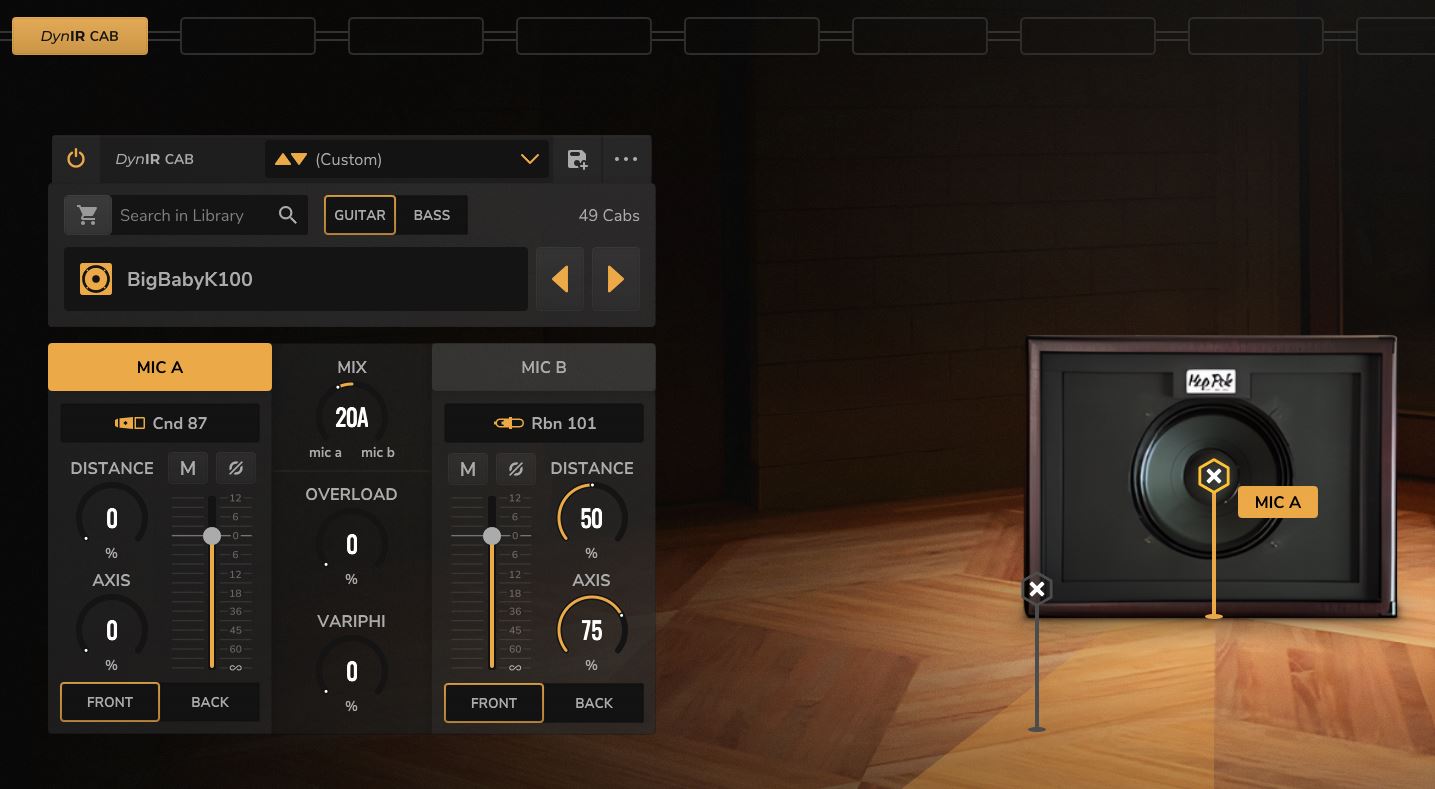Open the cabinet store cart icon
This screenshot has height=789, width=1435.
point(88,215)
